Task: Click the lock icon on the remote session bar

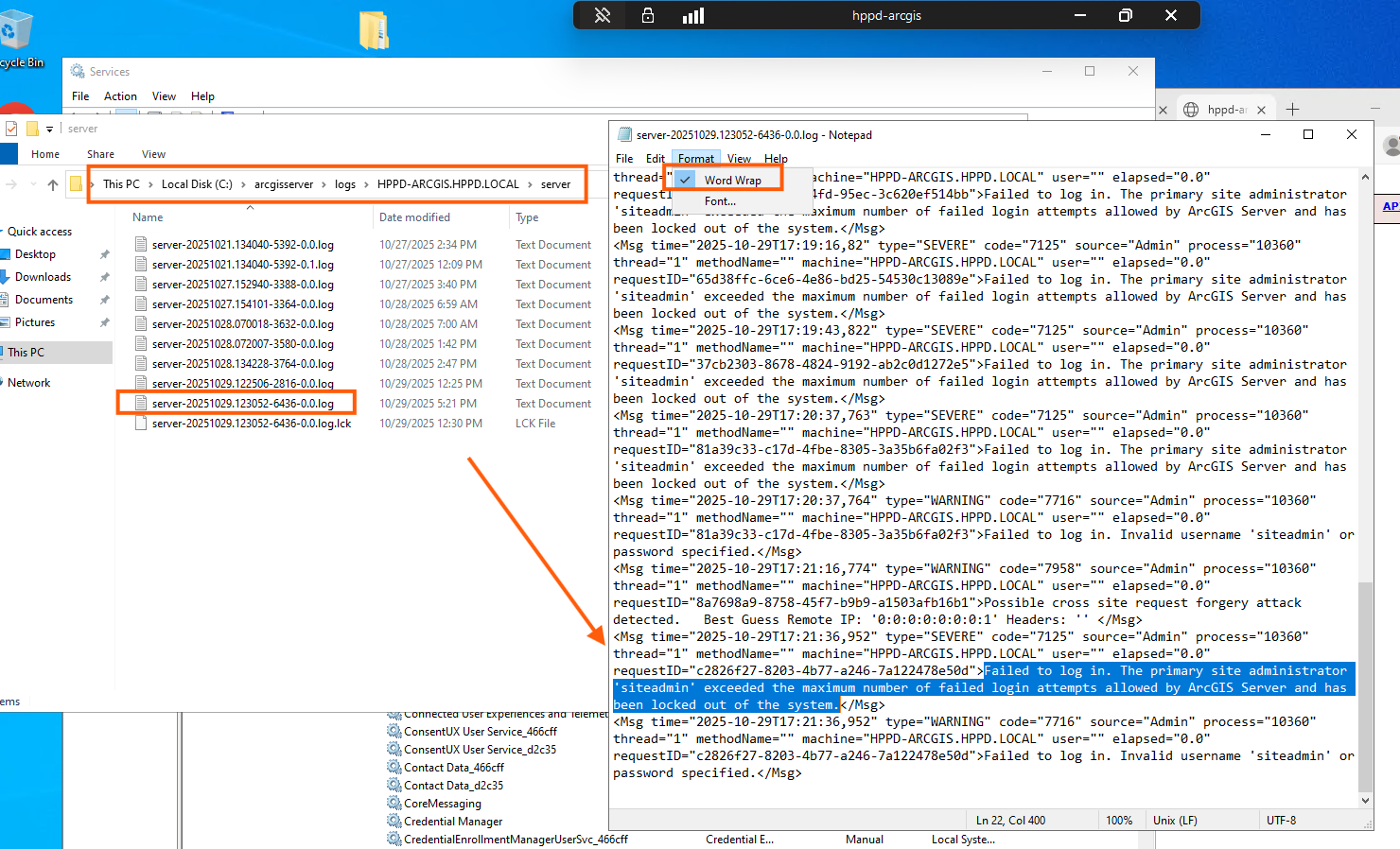Action: point(648,15)
